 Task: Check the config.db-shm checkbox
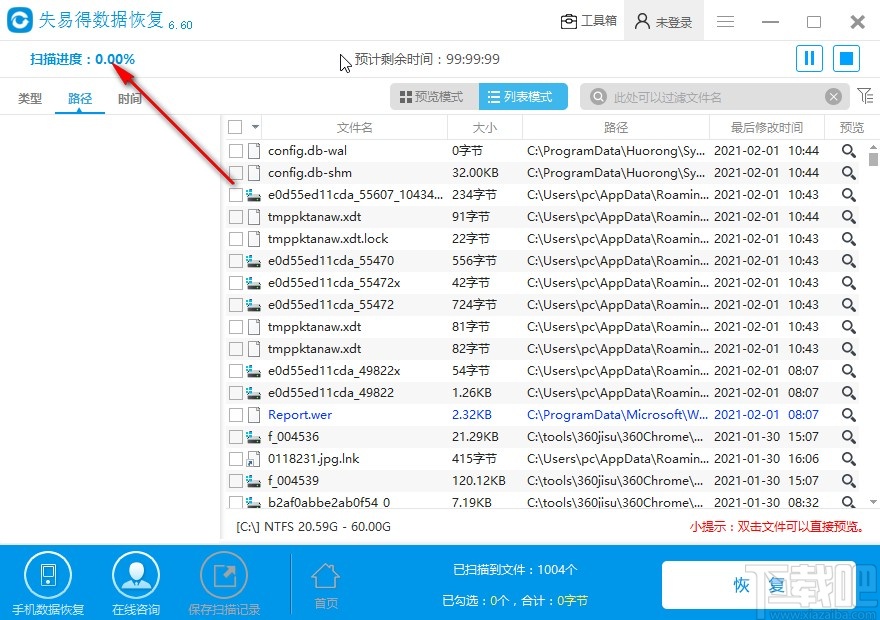(x=236, y=173)
